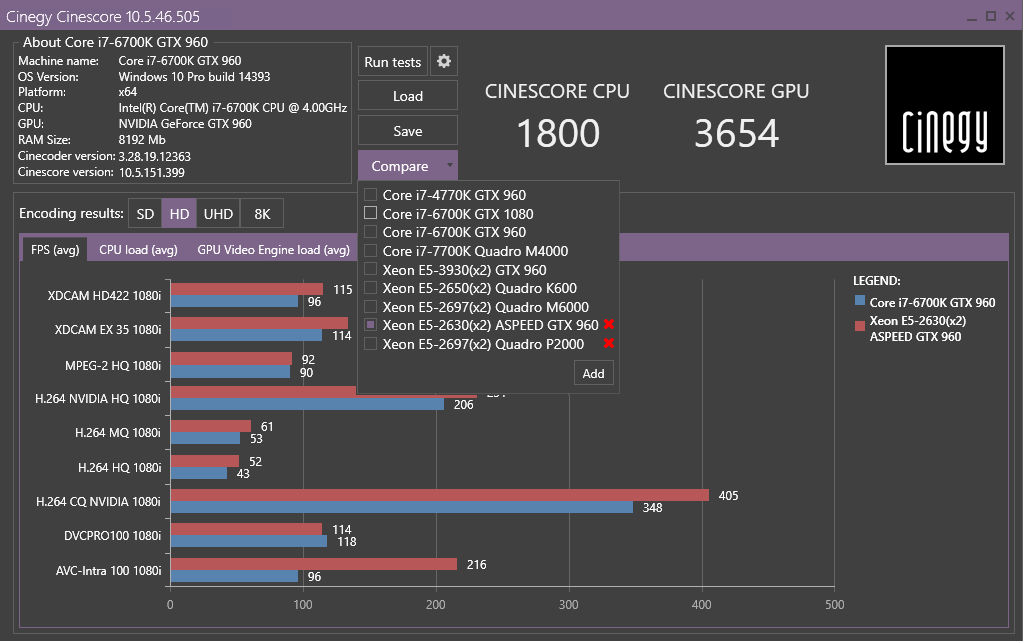1023x641 pixels.
Task: Select HD encoding results
Action: click(x=179, y=214)
